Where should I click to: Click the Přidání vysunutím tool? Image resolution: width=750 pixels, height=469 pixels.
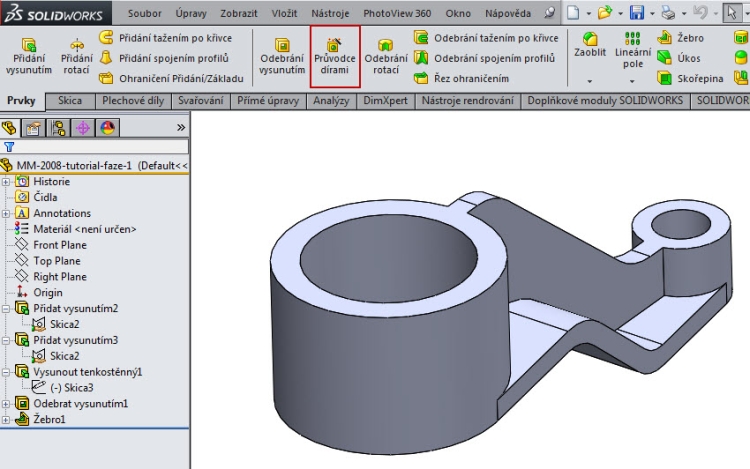click(29, 56)
